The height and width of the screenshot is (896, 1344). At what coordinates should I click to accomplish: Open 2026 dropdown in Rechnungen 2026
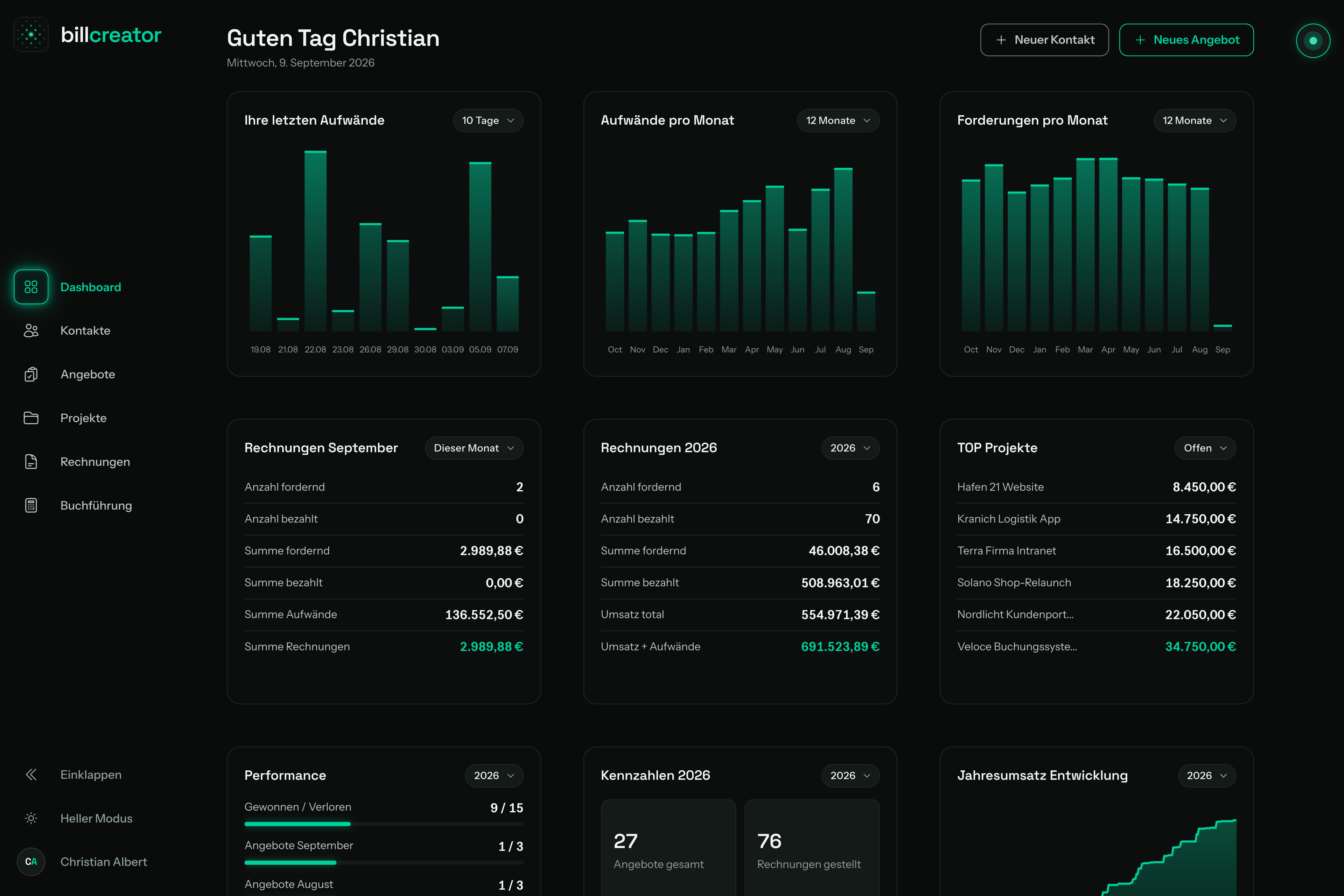click(x=850, y=448)
